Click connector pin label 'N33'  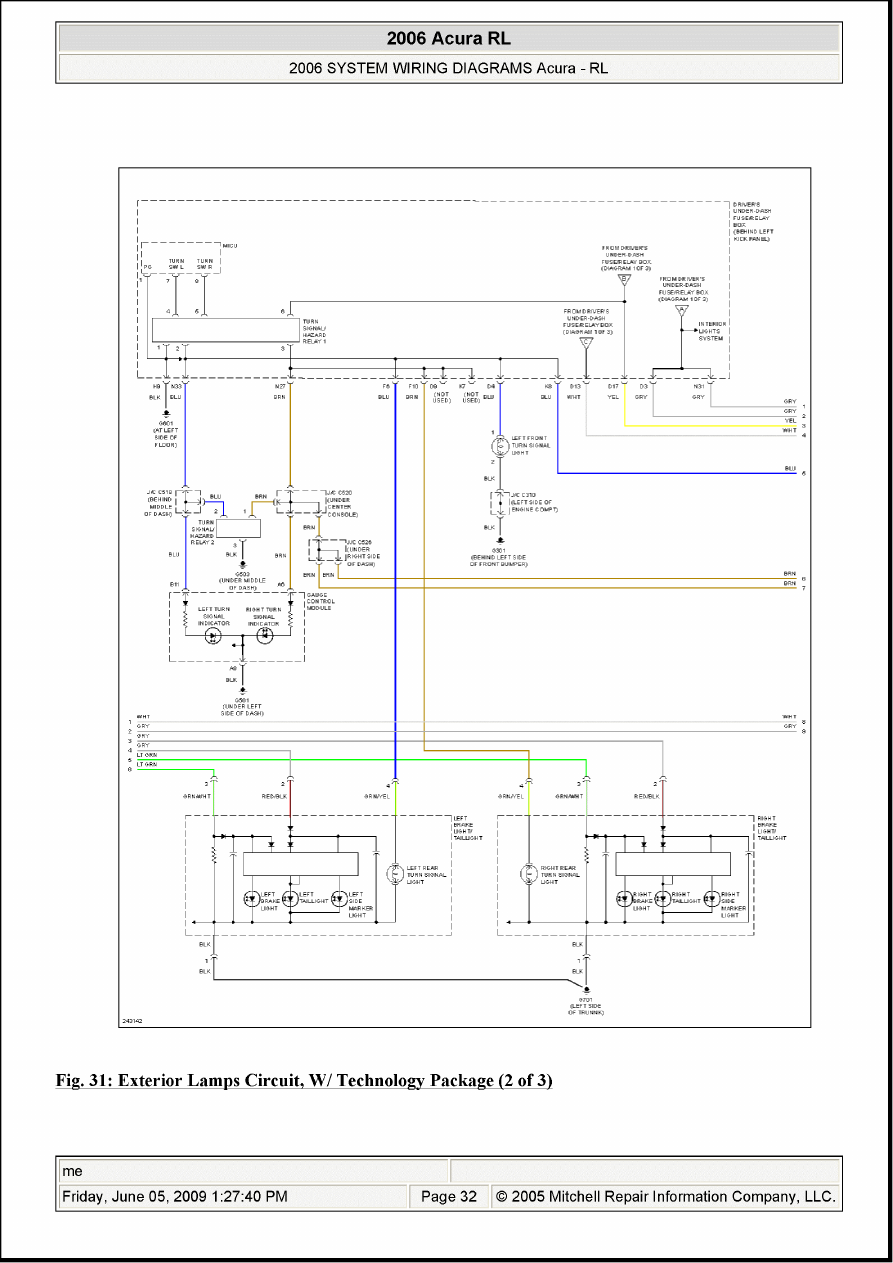[x=176, y=385]
